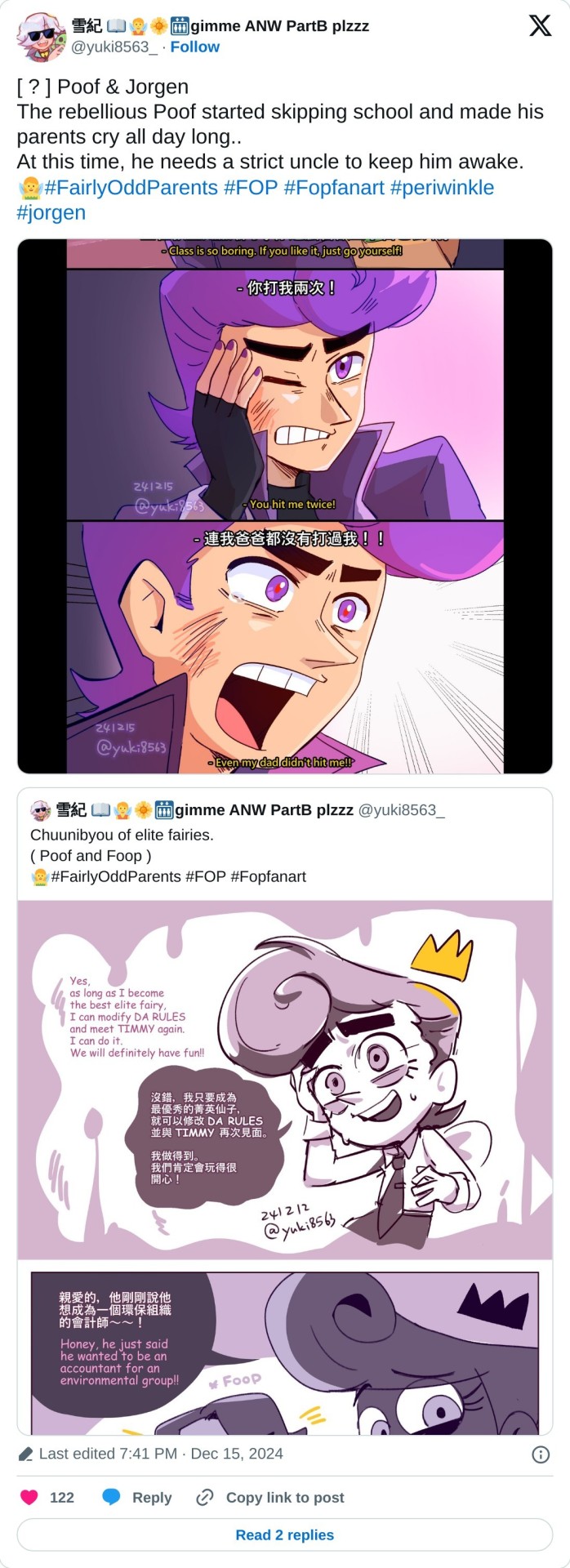Open the #Fopfanart hashtag link
Viewport: 570px width, 1568px height.
(x=334, y=188)
